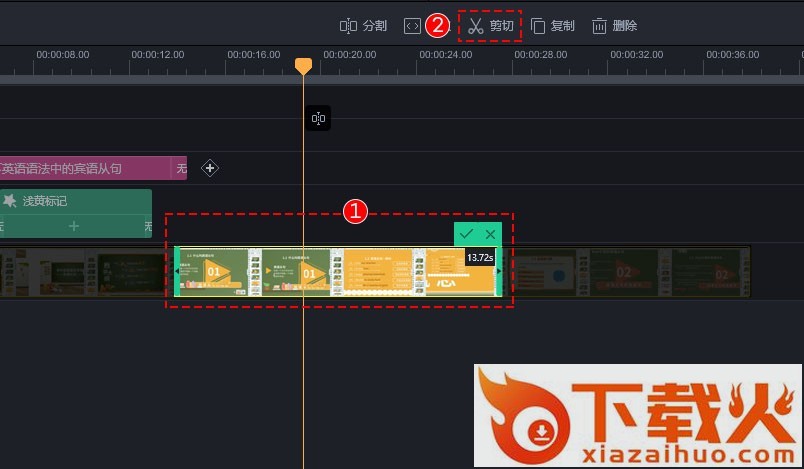The width and height of the screenshot is (804, 469).
Task: Click the 00:00:24.00 mark on time ruler
Action: tap(446, 55)
